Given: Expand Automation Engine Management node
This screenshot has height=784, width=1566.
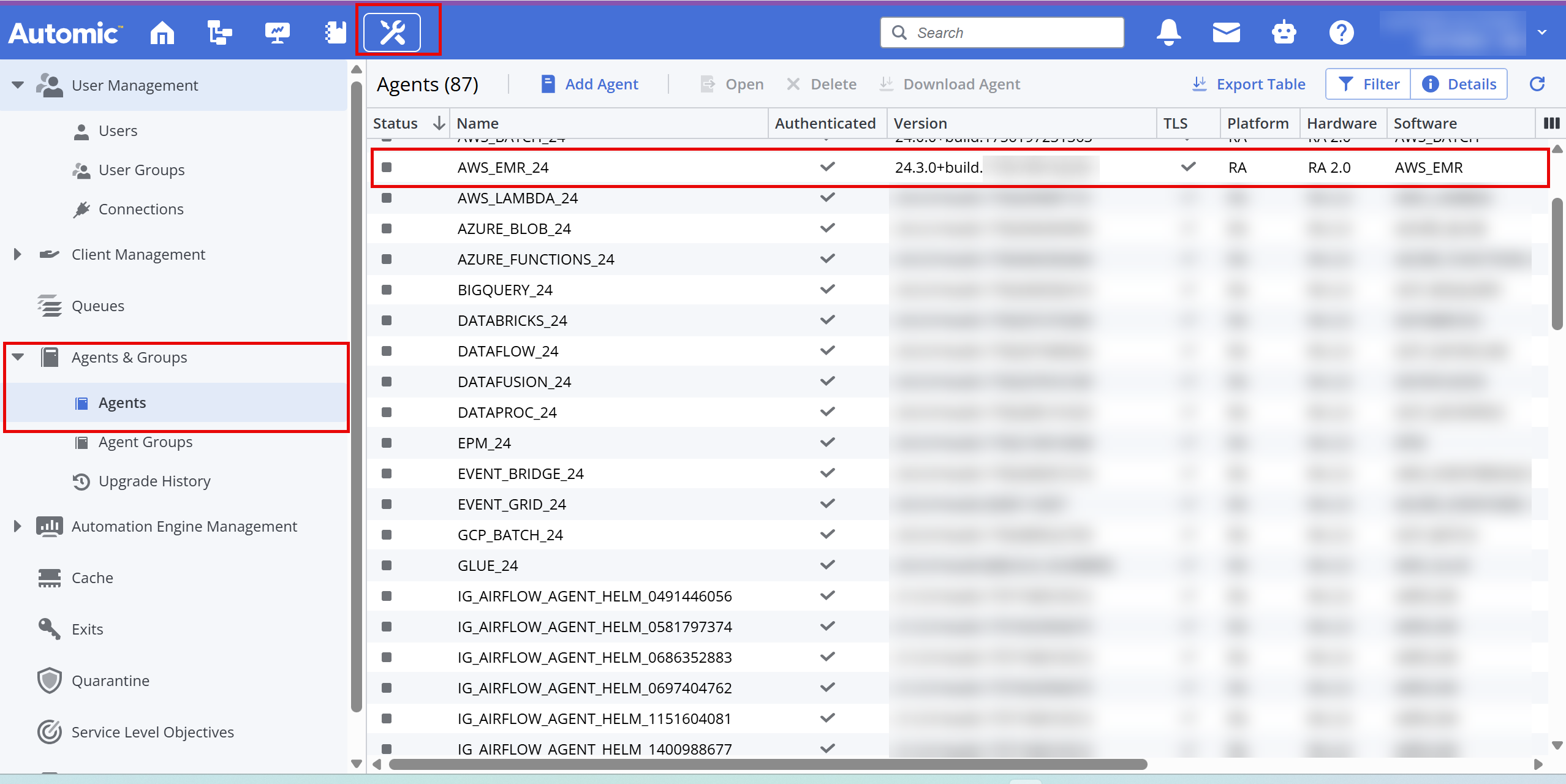Looking at the screenshot, I should coord(18,526).
